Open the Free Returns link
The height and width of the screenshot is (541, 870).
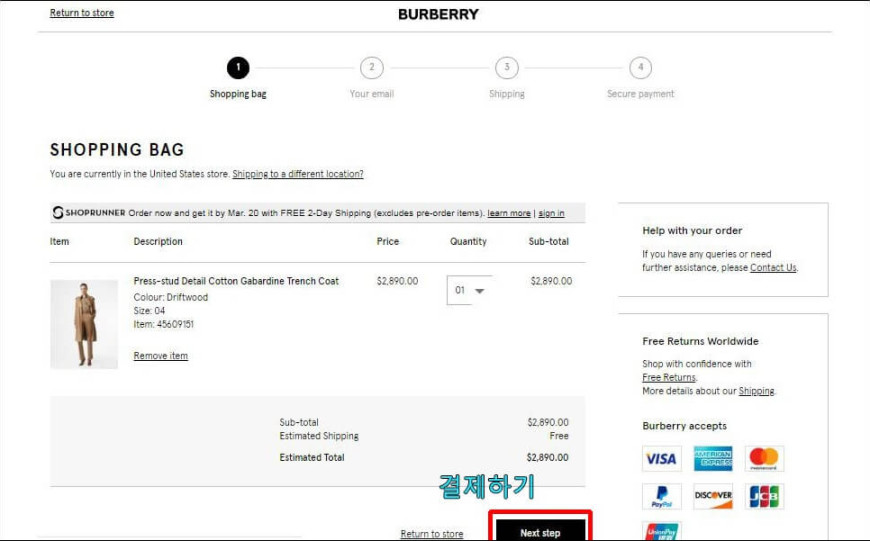(669, 377)
